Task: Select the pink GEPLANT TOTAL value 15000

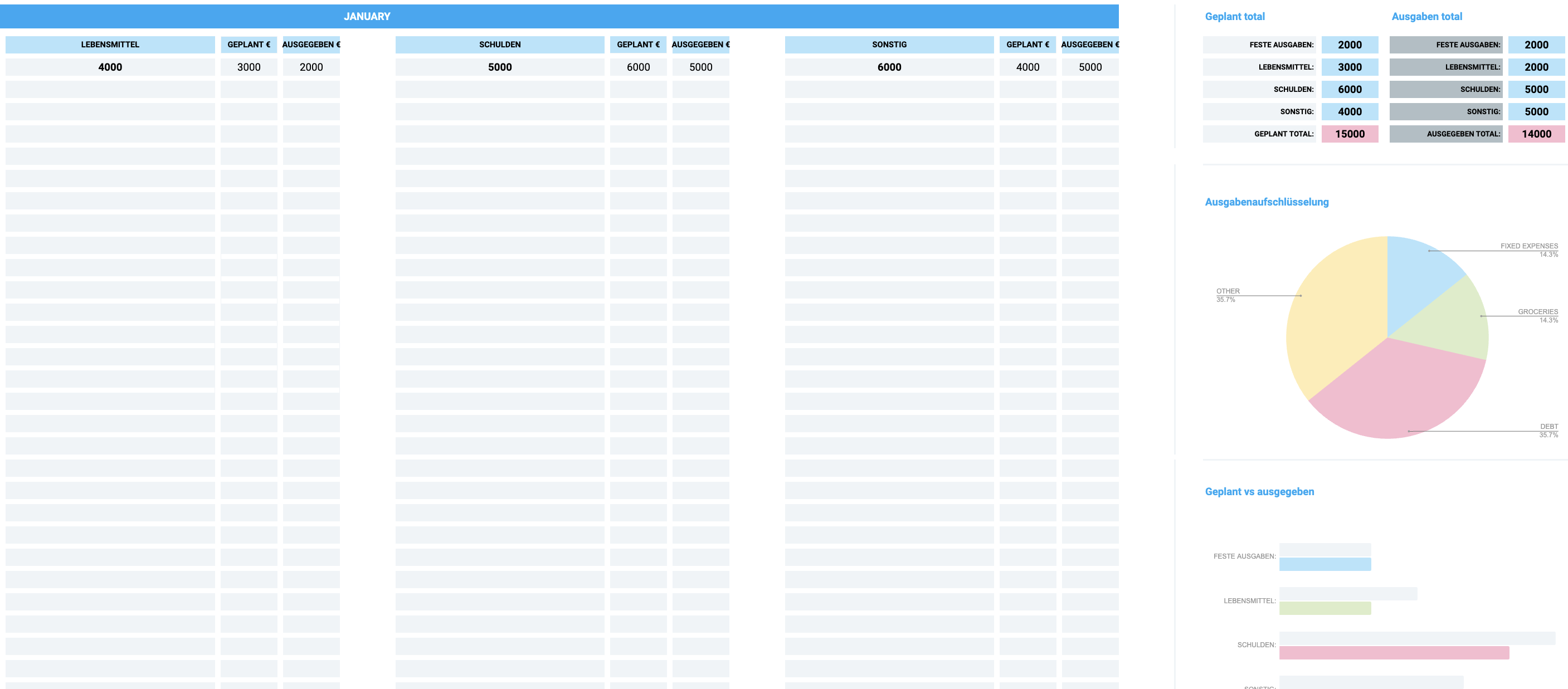Action: (1350, 134)
